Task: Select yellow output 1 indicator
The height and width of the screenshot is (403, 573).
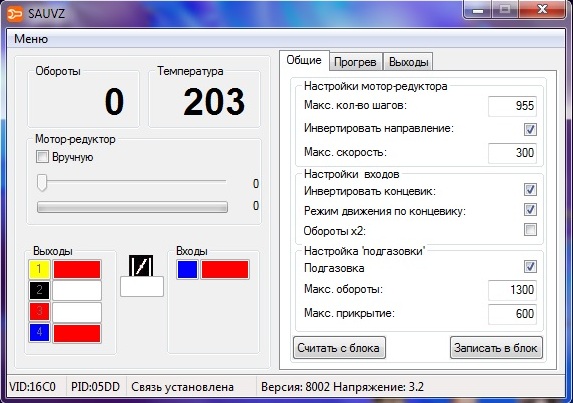Action: coord(39,270)
